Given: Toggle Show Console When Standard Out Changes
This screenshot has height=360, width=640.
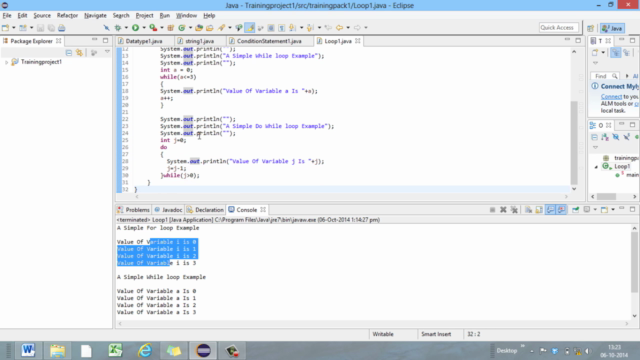Looking at the screenshot, I should point(551,210).
